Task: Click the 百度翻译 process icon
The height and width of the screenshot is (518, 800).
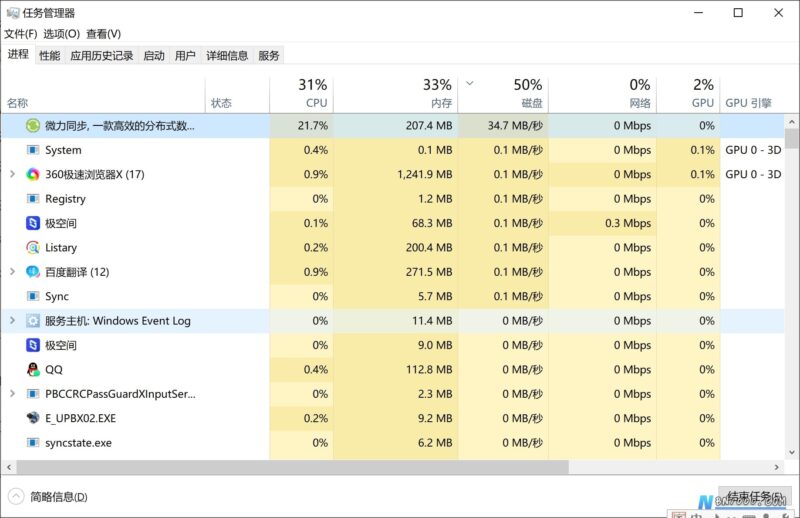Action: 33,272
